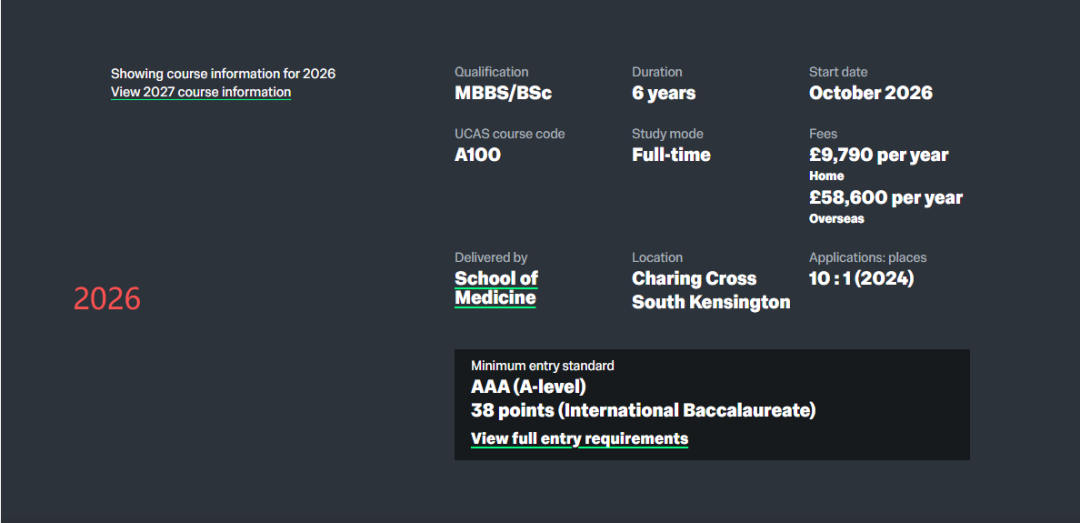Click the red 2026 label
The width and height of the screenshot is (1080, 523).
107,298
